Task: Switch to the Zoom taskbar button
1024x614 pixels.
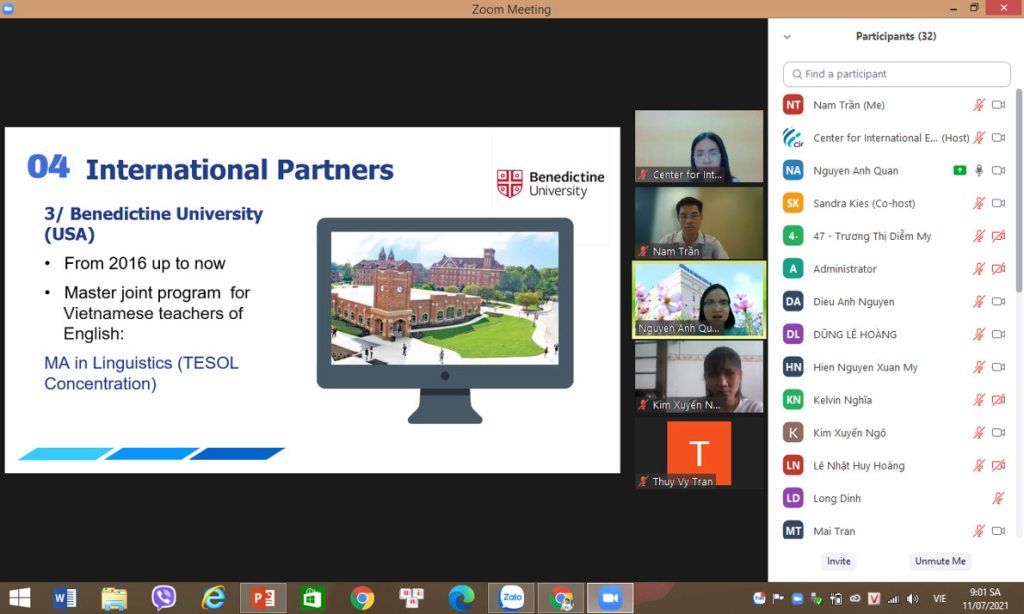Action: click(610, 598)
